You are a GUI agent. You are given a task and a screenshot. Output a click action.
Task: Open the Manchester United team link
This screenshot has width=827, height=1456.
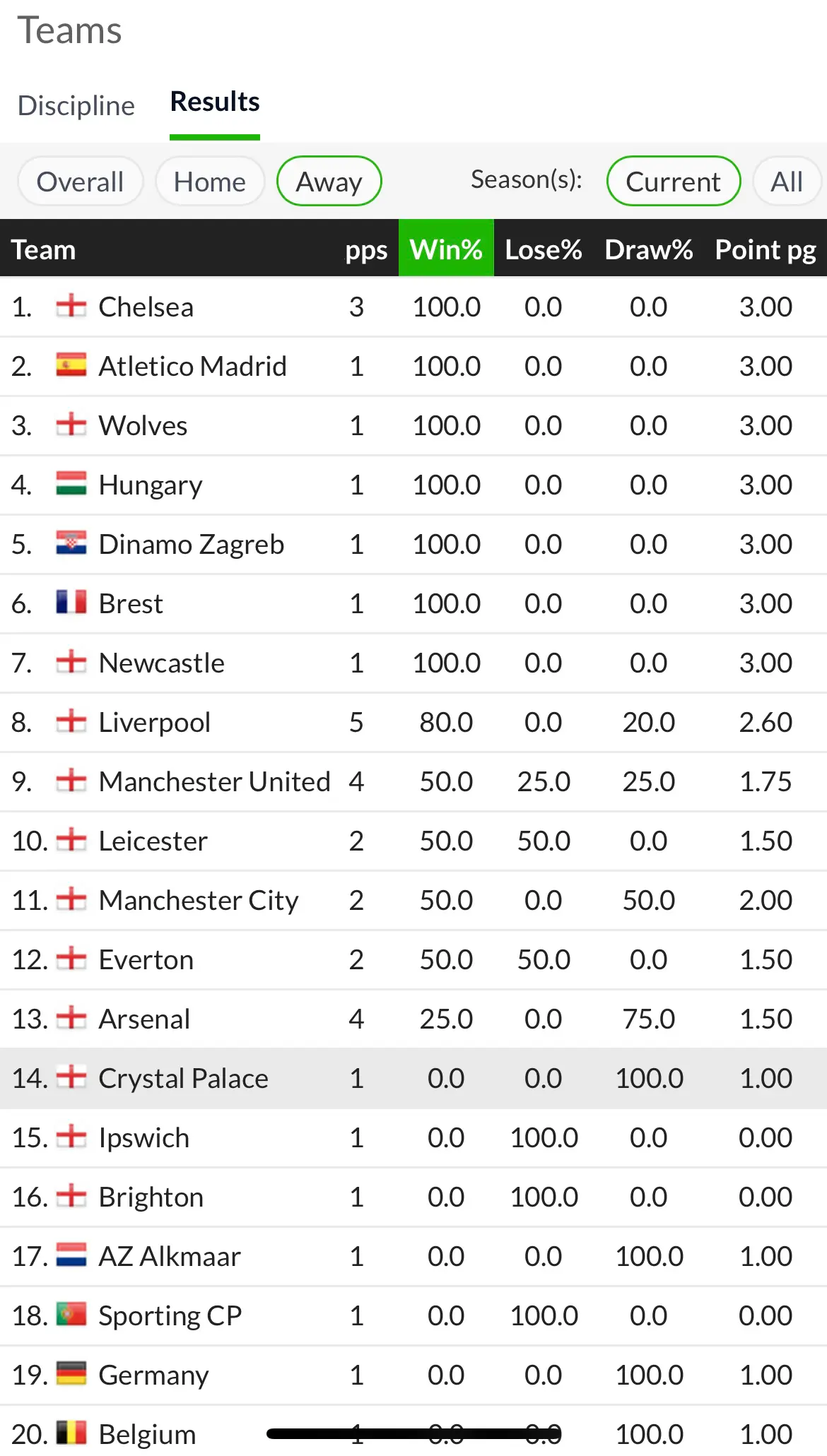click(x=215, y=781)
